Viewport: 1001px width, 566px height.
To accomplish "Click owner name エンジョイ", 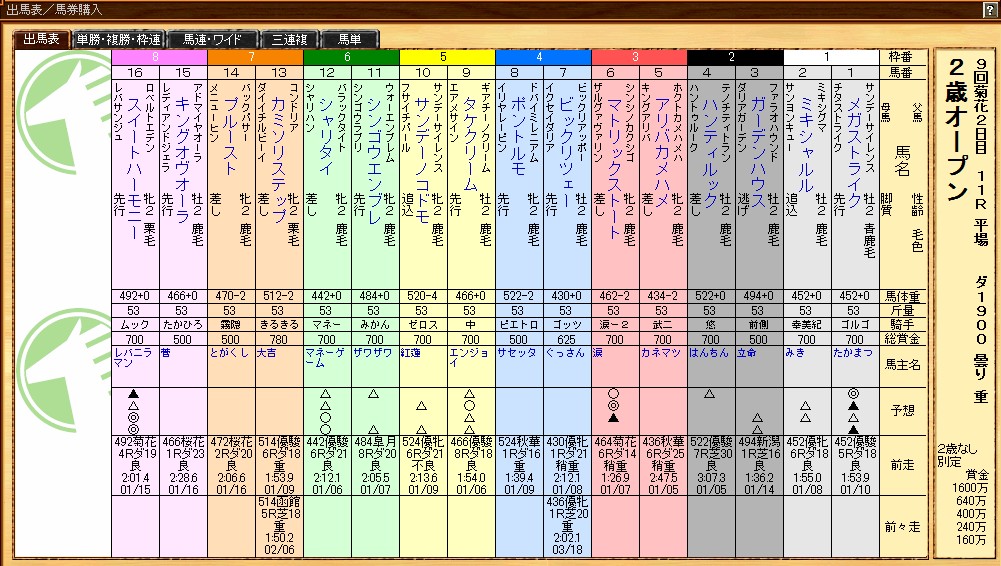I will pyautogui.click(x=469, y=357).
